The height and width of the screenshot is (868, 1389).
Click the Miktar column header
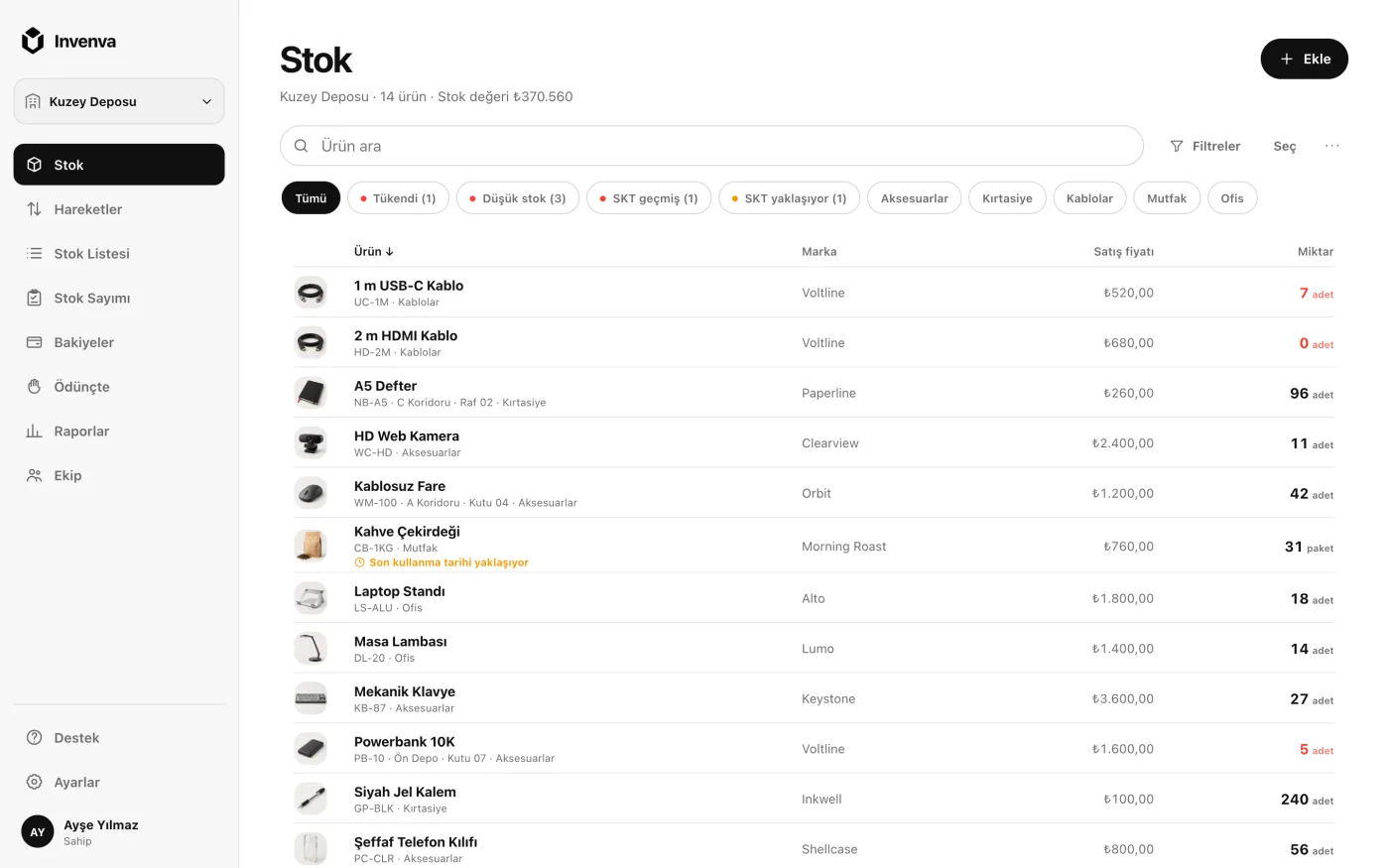pos(1316,251)
